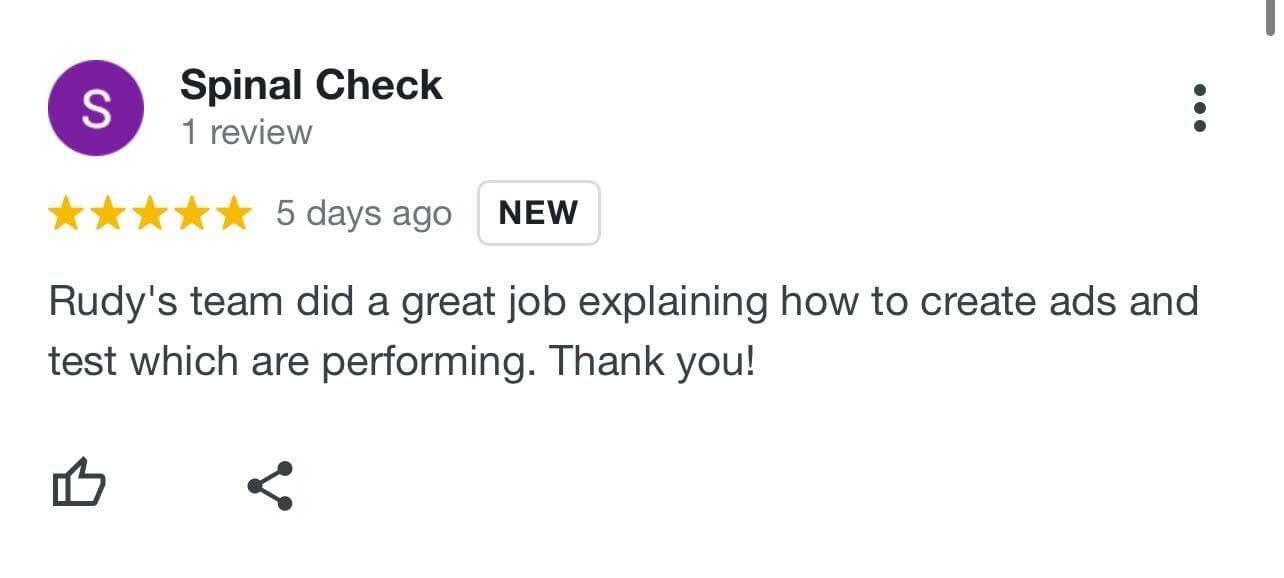Share this review using the share icon
Screen dimensions: 1284x578
pyautogui.click(x=270, y=486)
